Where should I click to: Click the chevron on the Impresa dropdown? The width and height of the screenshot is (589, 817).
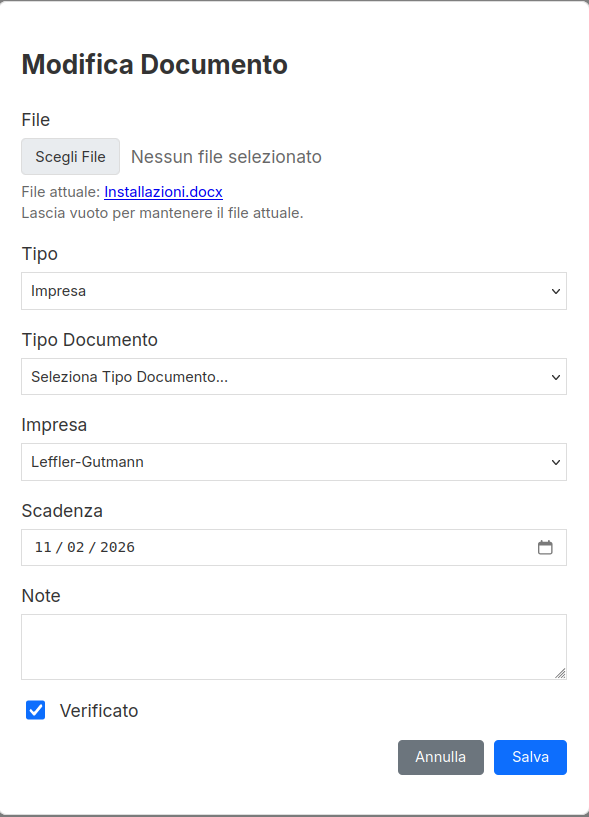[x=555, y=462]
